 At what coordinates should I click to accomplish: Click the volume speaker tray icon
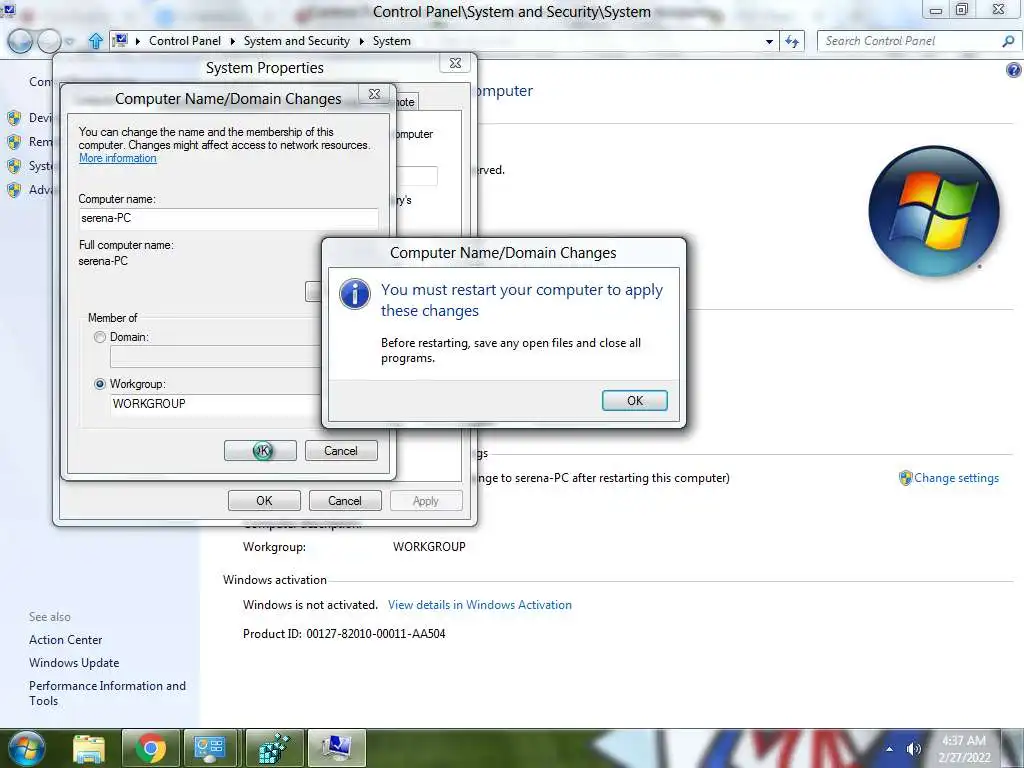tap(913, 749)
